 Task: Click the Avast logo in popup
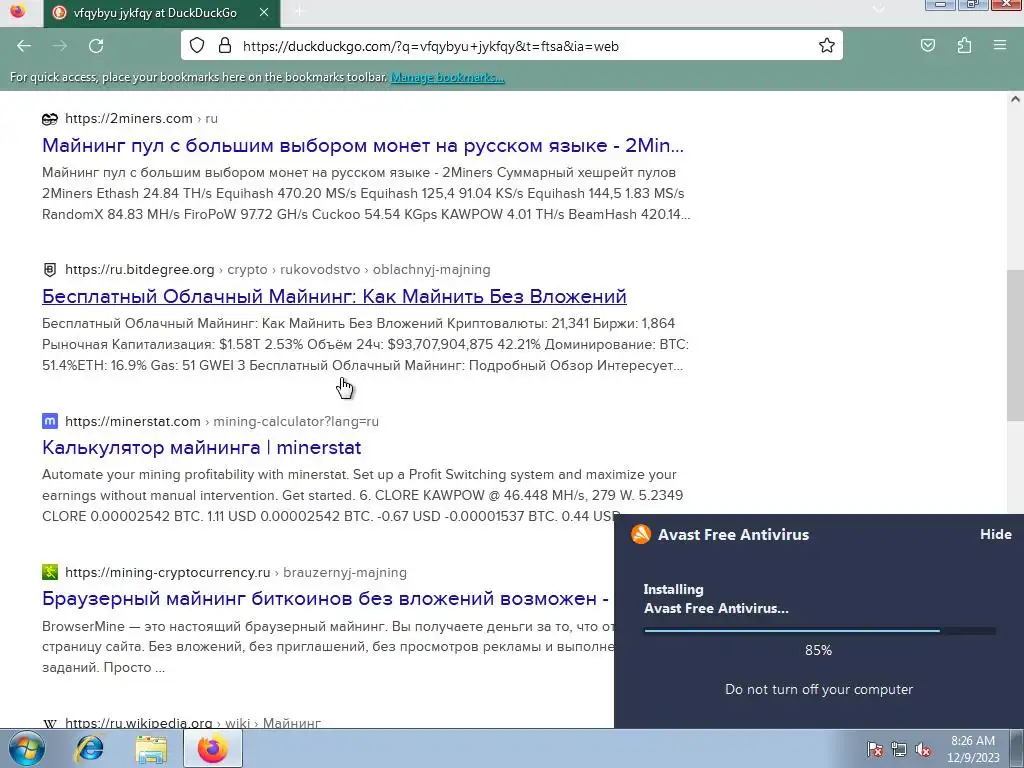[641, 534]
